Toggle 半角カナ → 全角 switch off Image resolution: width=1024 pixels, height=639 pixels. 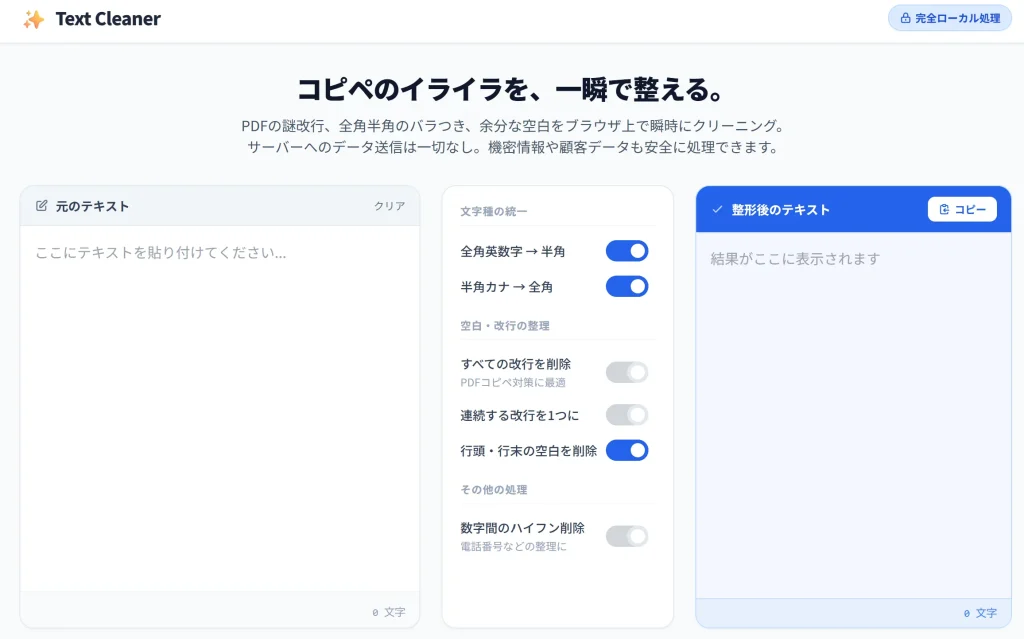(627, 286)
